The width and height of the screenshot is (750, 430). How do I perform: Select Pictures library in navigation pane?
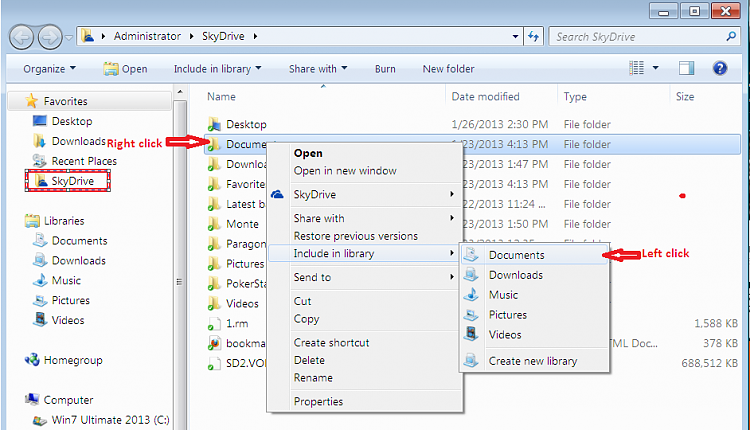[x=61, y=300]
